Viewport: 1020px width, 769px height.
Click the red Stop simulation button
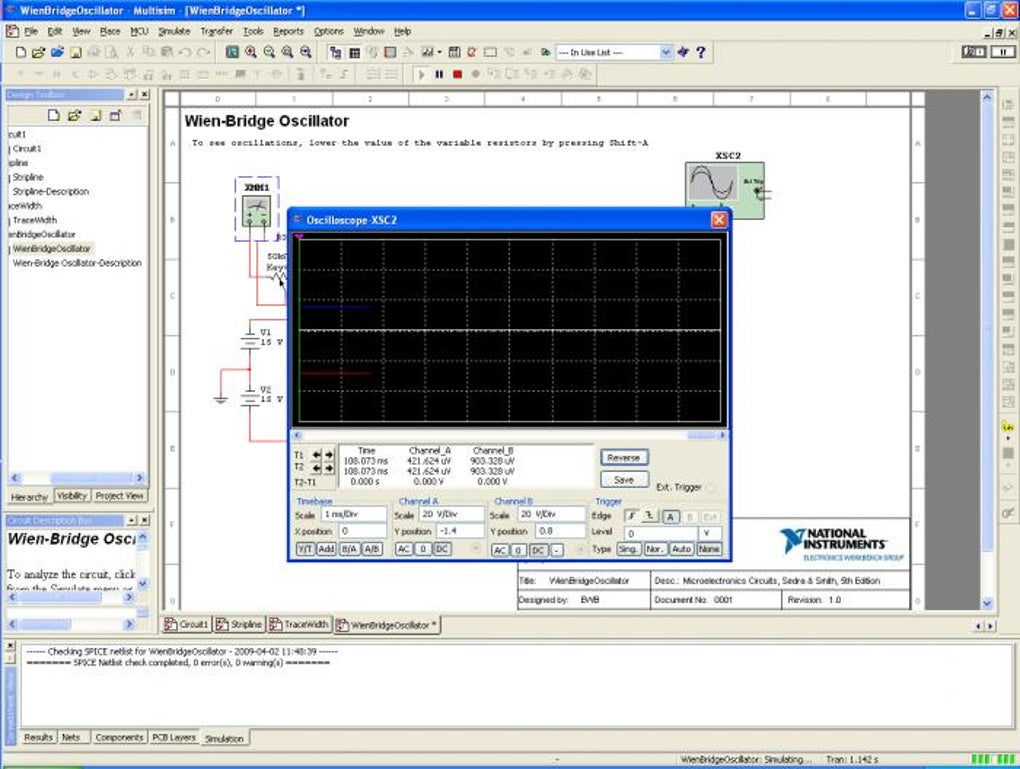pyautogui.click(x=457, y=74)
